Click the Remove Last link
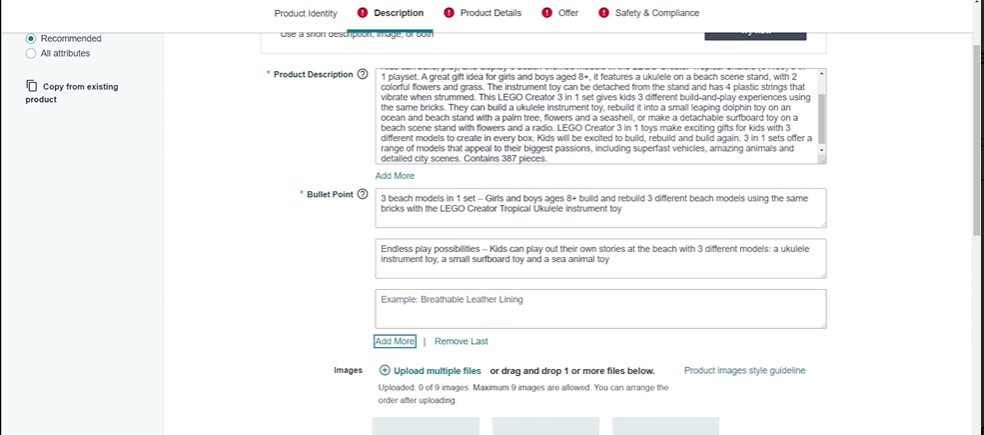This screenshot has height=435, width=984. tap(461, 341)
